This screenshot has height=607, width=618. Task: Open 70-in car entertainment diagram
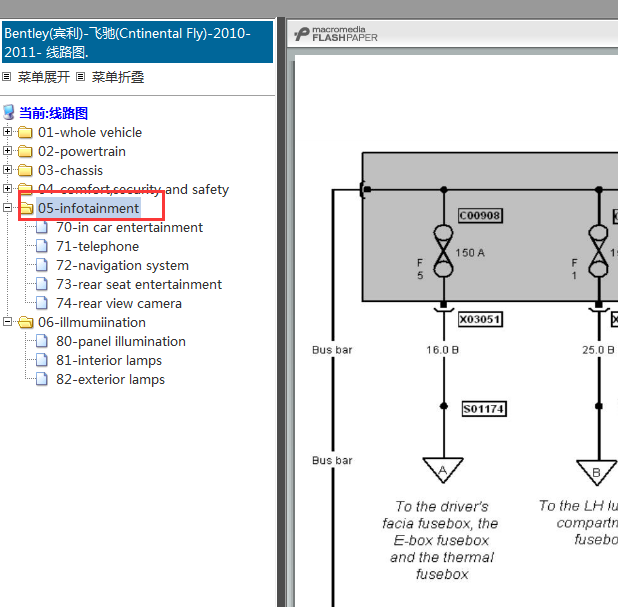(x=129, y=227)
